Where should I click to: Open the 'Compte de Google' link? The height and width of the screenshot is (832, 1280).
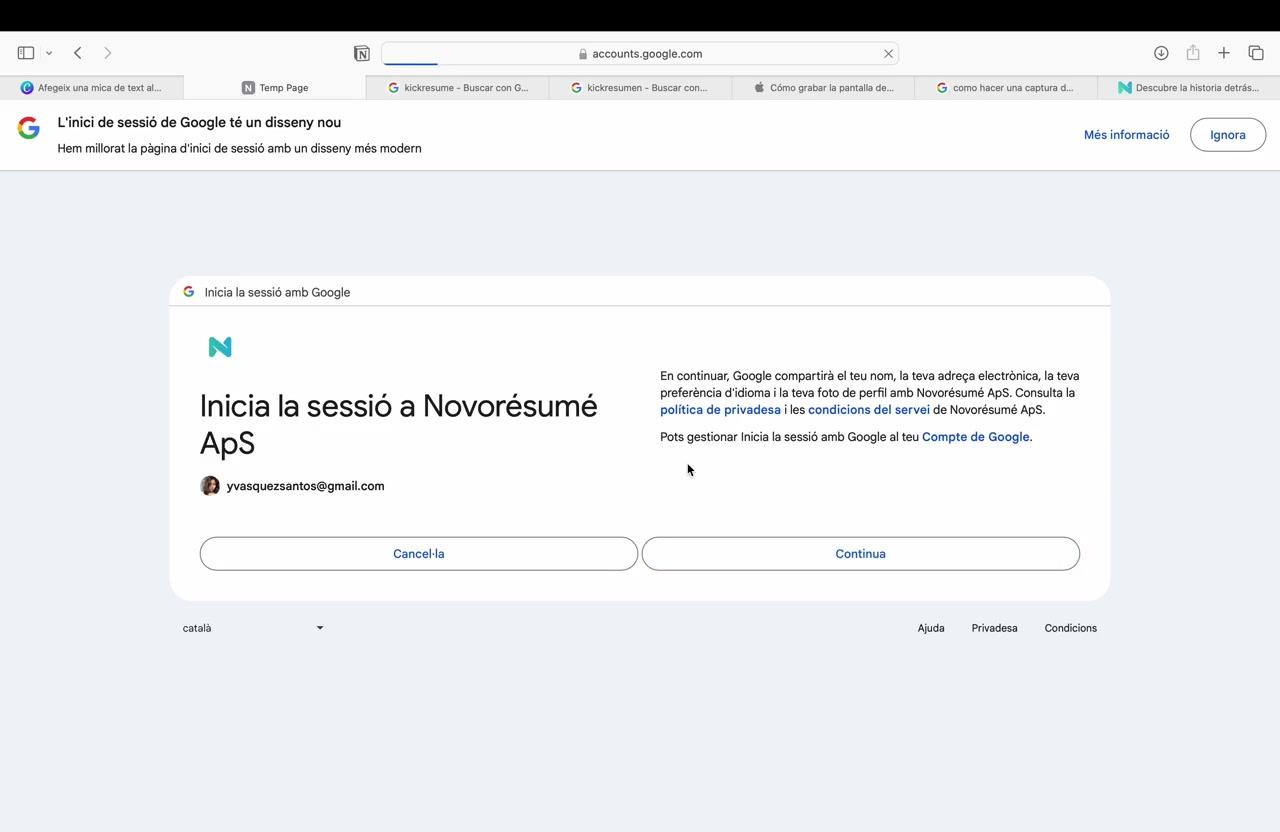tap(976, 437)
